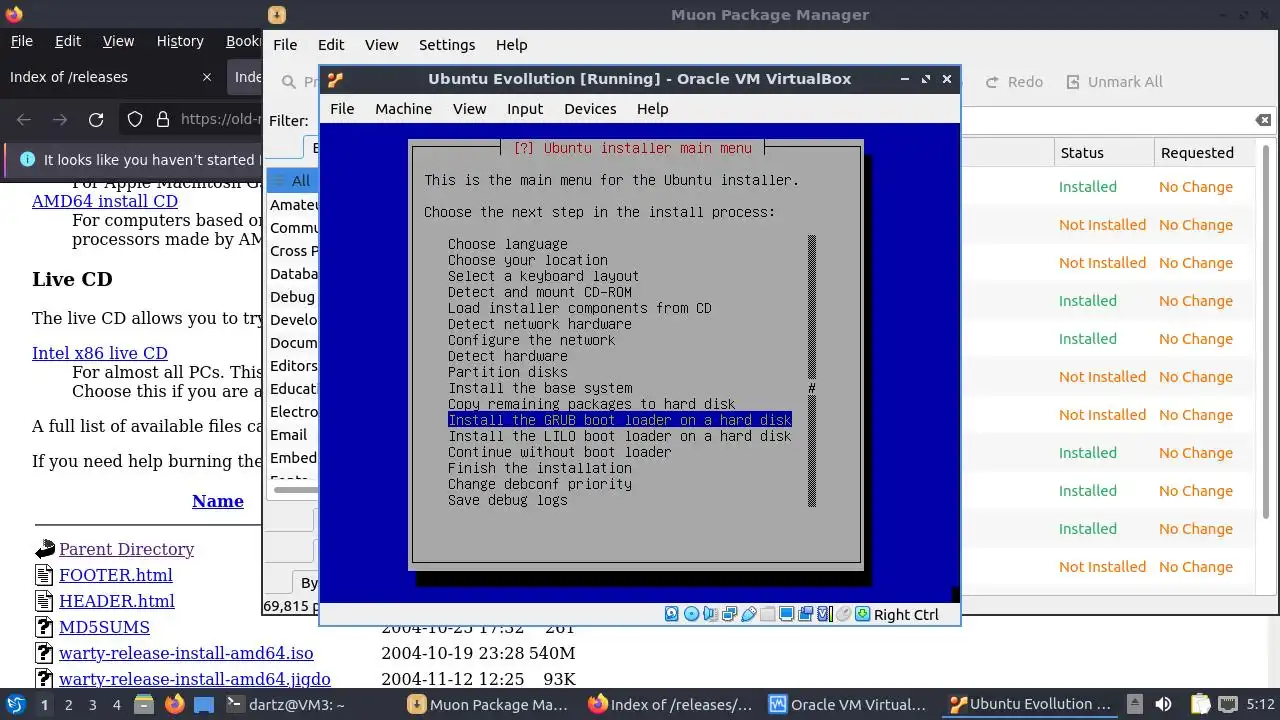Select 'Finish the installation' in installer menu
Image resolution: width=1280 pixels, height=720 pixels.
[x=540, y=468]
